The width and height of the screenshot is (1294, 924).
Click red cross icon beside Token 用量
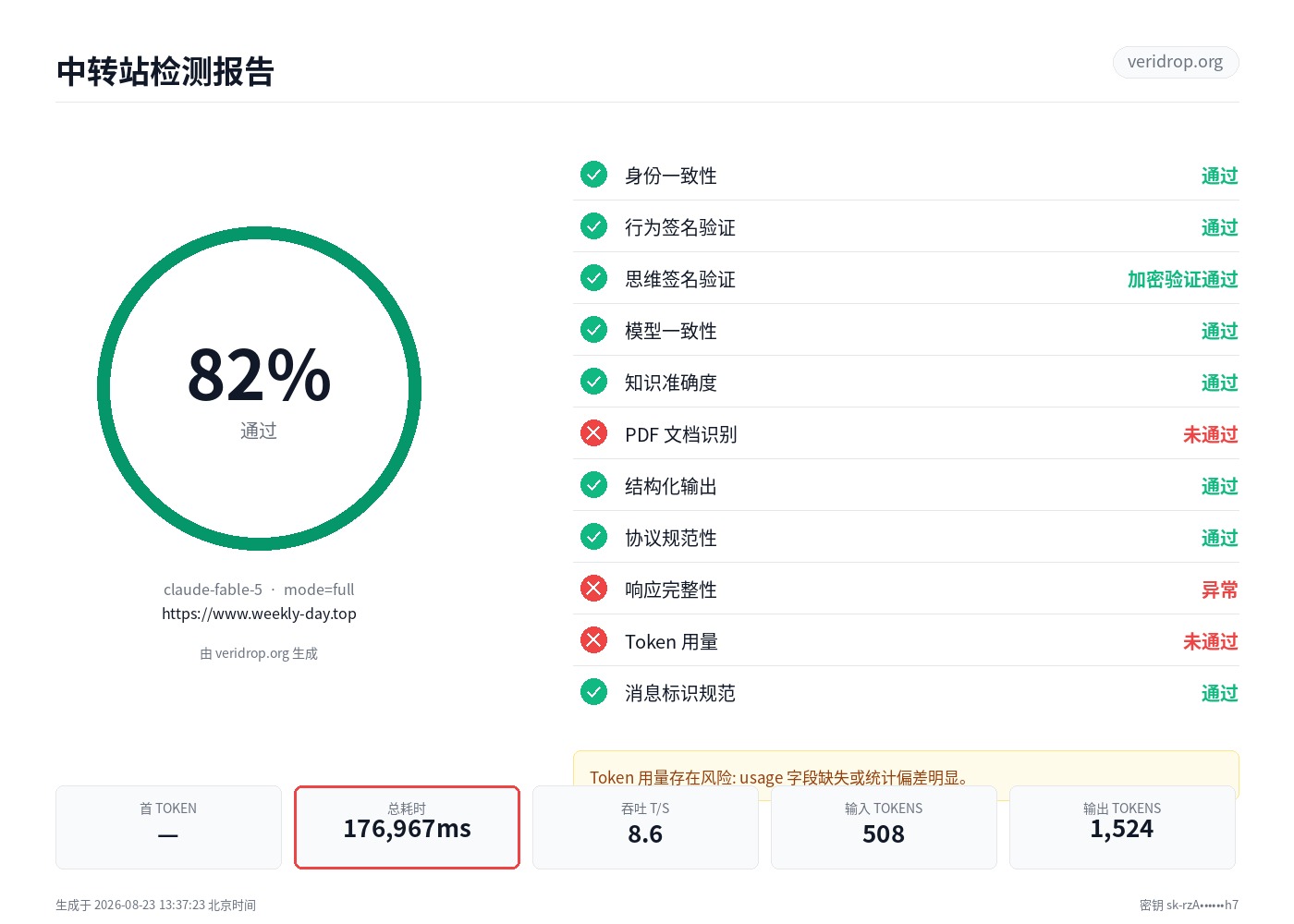(593, 640)
